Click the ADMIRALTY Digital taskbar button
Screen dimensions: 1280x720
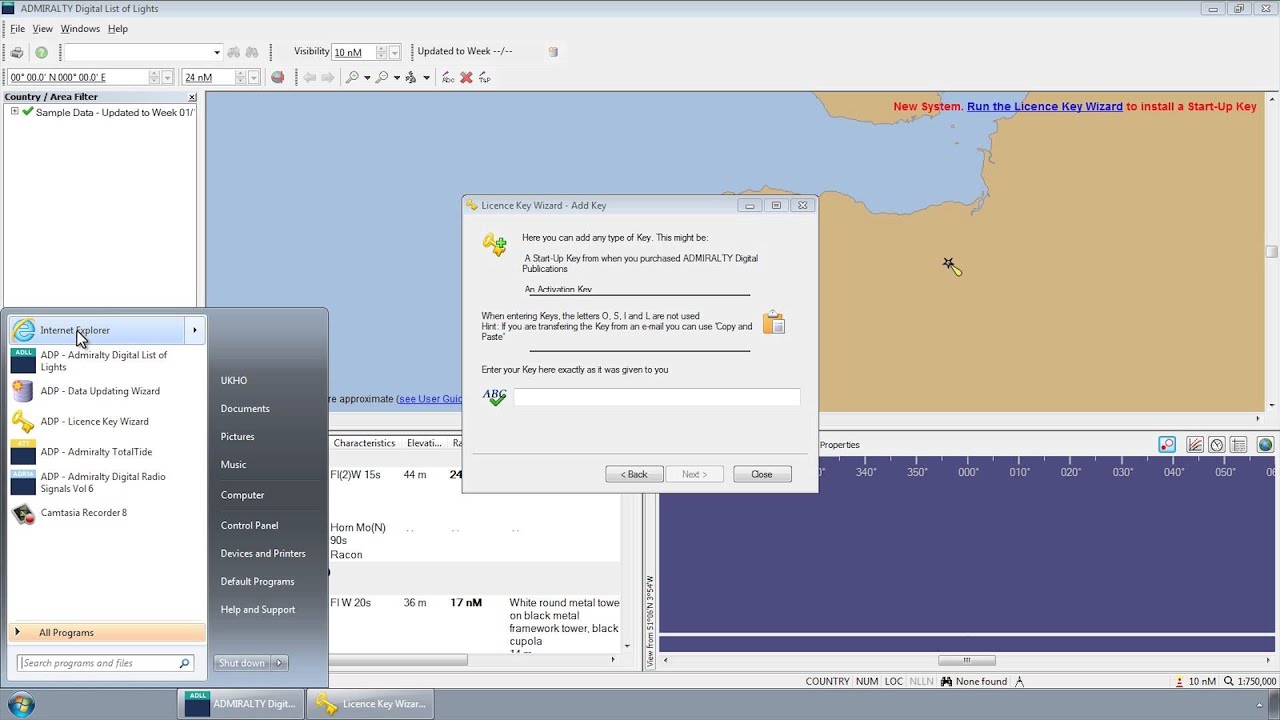[x=241, y=704]
